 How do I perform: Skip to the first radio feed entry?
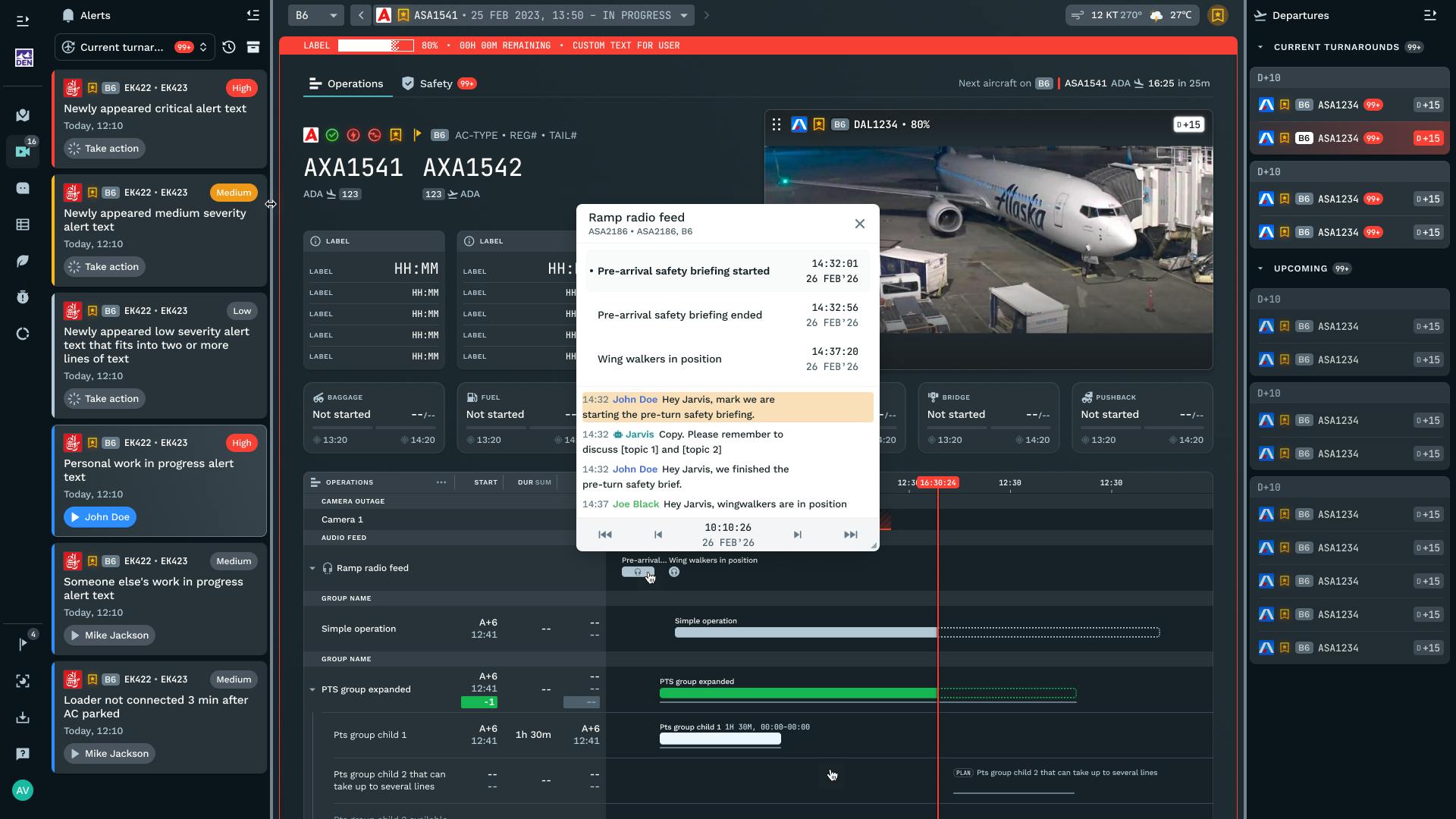pyautogui.click(x=605, y=535)
